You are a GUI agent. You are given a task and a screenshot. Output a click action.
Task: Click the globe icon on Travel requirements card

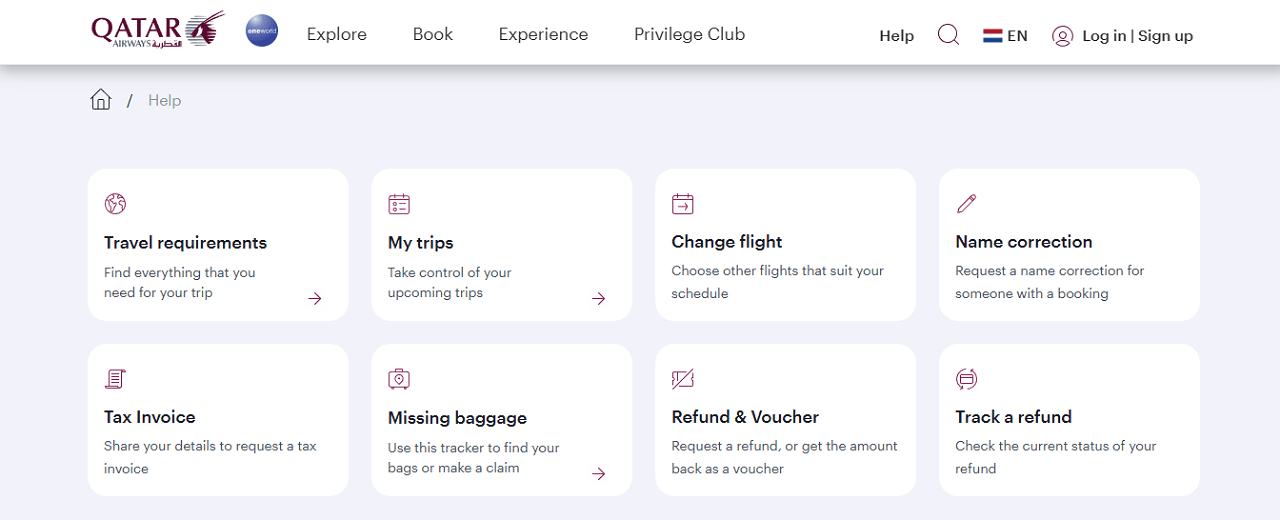pos(115,204)
